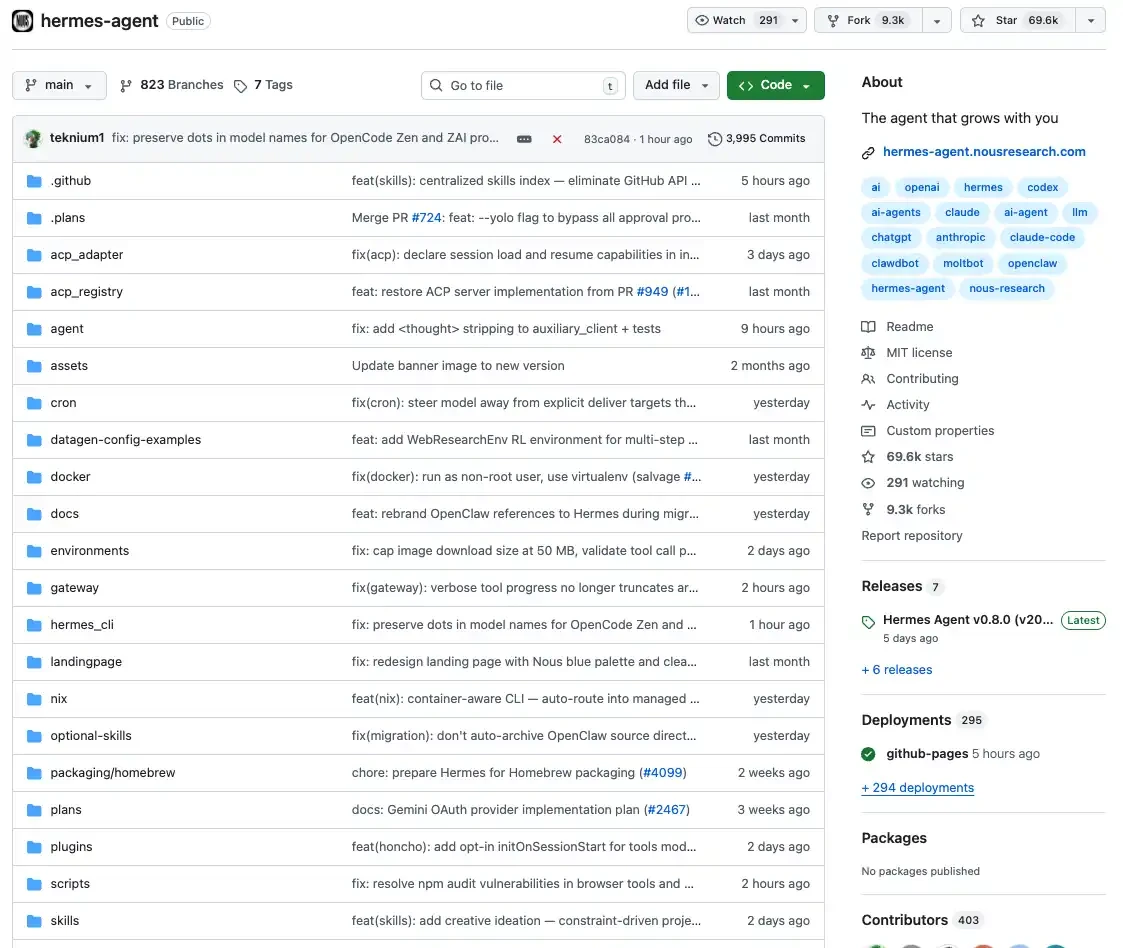Open the Star lists dropdown arrow
Viewport: 1123px width, 948px height.
1091,21
